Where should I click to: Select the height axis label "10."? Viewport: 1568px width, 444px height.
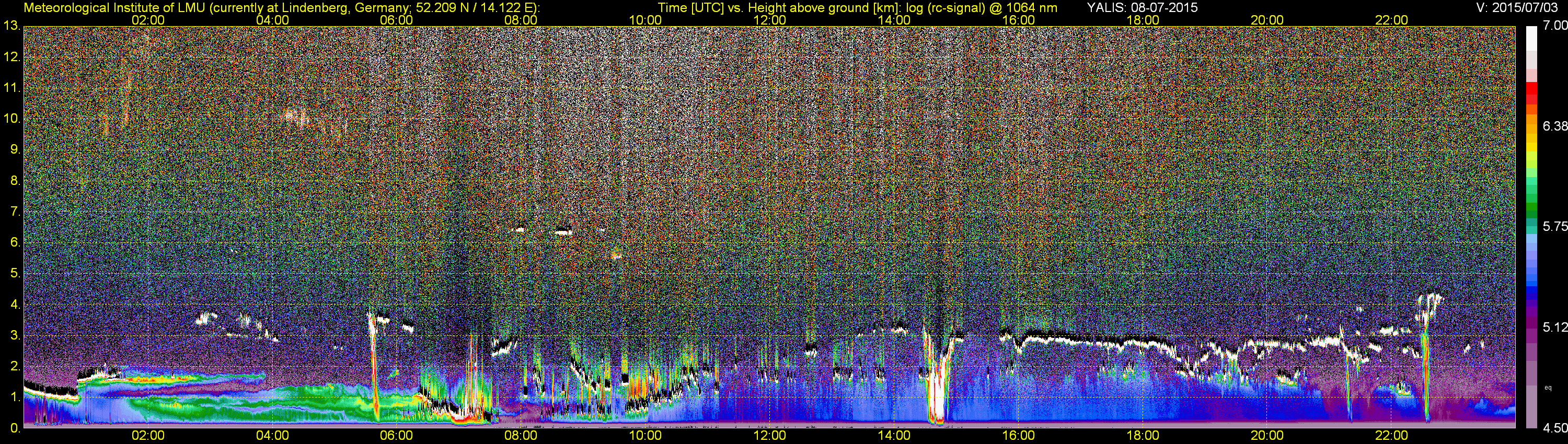tap(12, 119)
